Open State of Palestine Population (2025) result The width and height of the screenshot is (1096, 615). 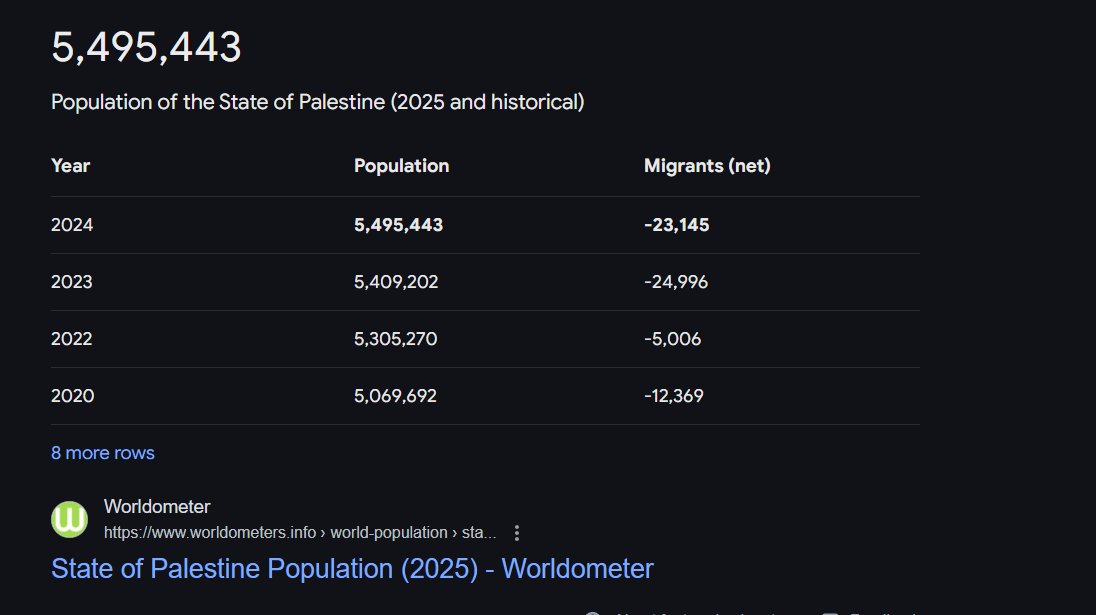[x=352, y=569]
